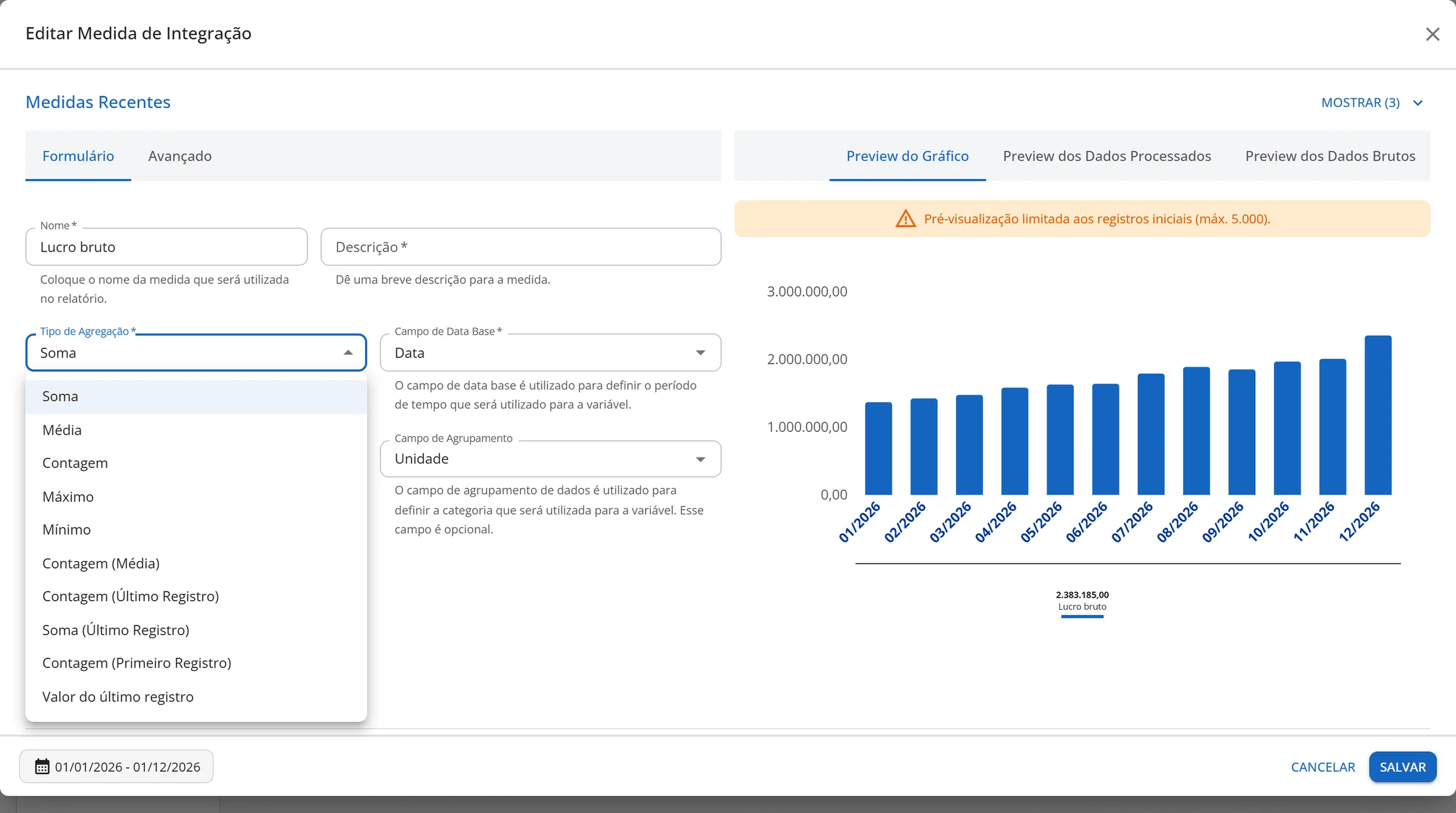Choose Média aggregation option
Screen dimensions: 1456x813
(x=196, y=430)
